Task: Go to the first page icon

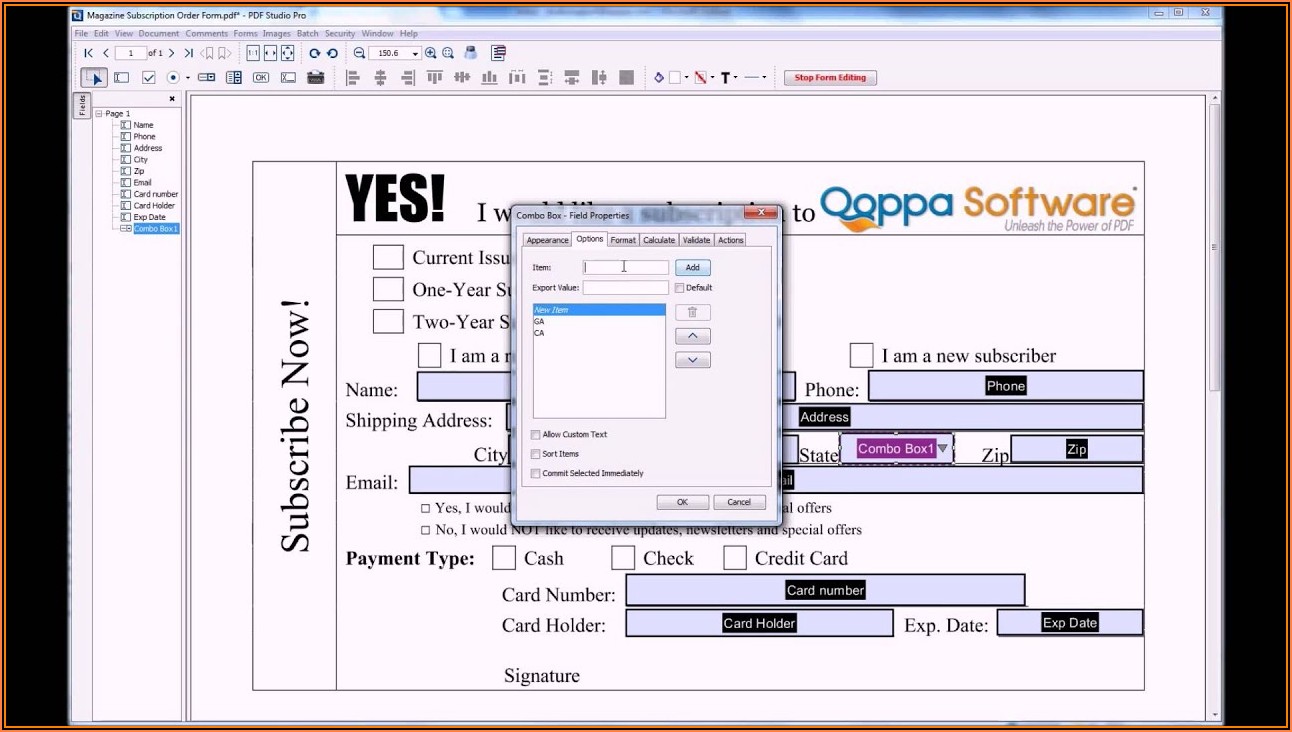Action: 88,53
